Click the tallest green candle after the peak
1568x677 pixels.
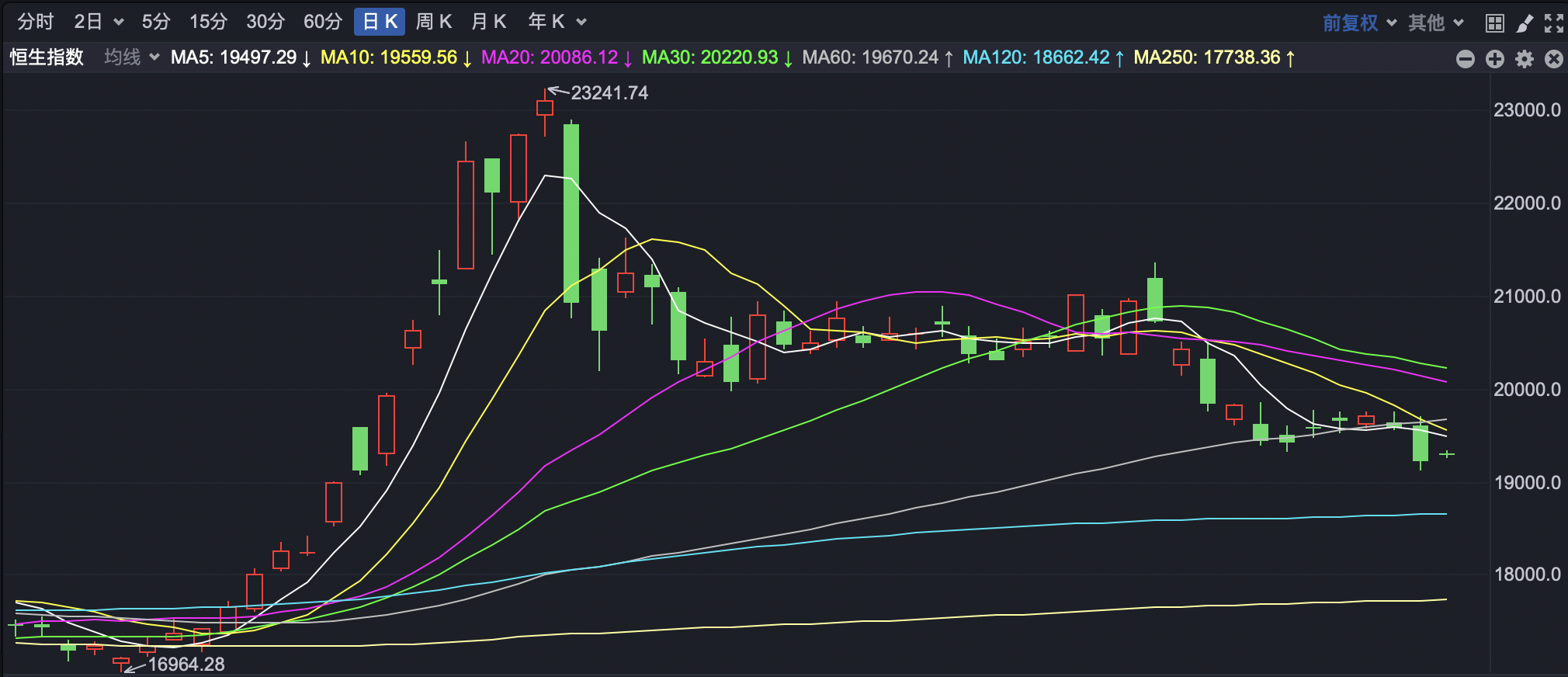click(x=571, y=214)
